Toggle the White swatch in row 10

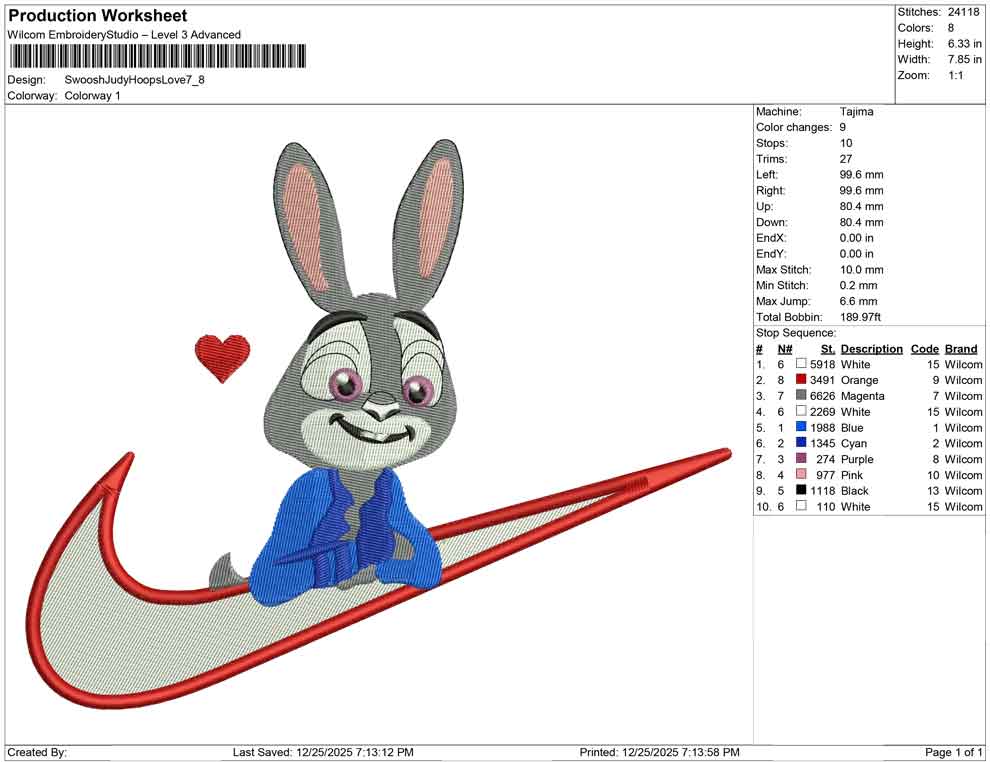(x=800, y=507)
